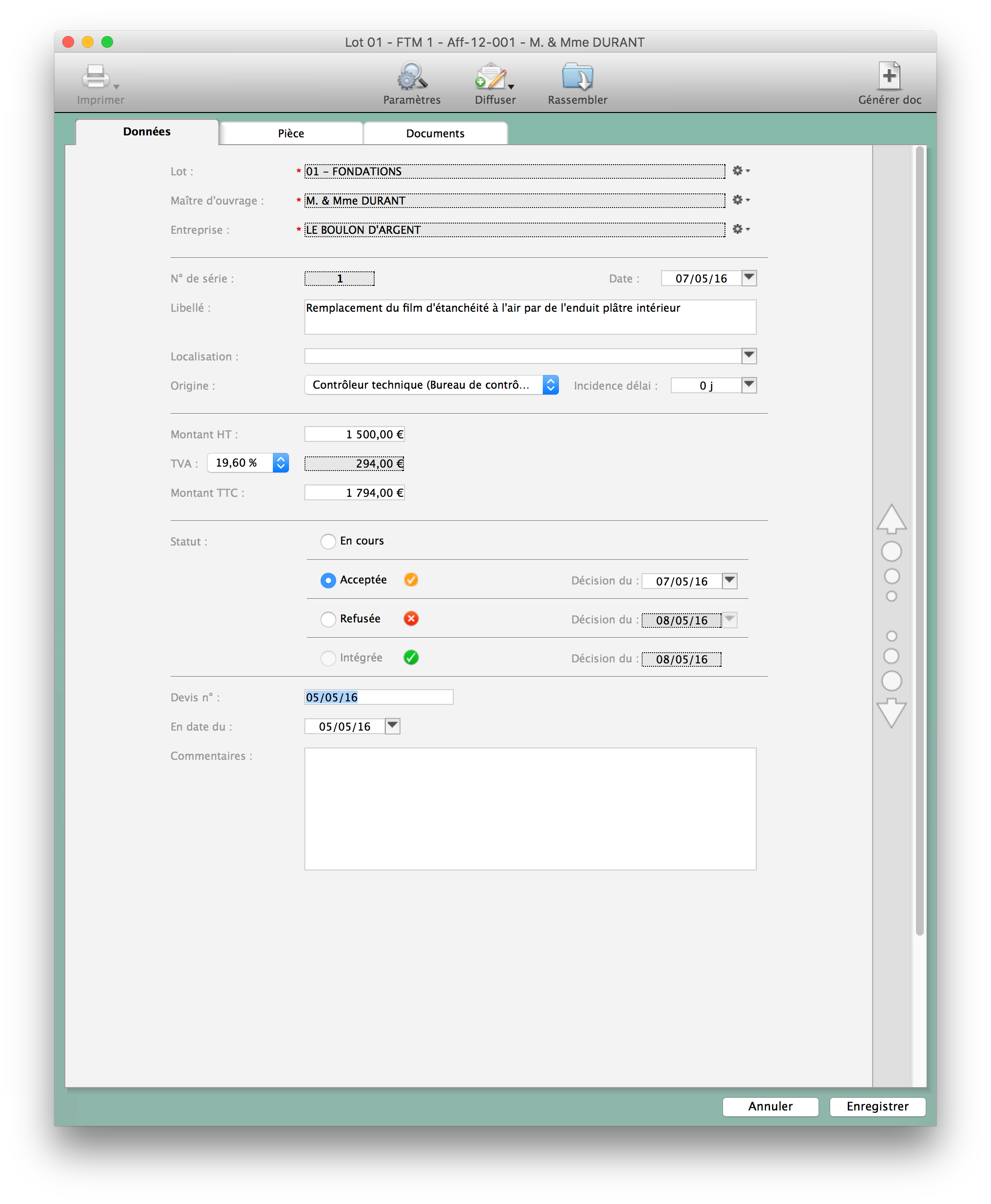Open gear menu next to Entreprise field

[x=741, y=229]
